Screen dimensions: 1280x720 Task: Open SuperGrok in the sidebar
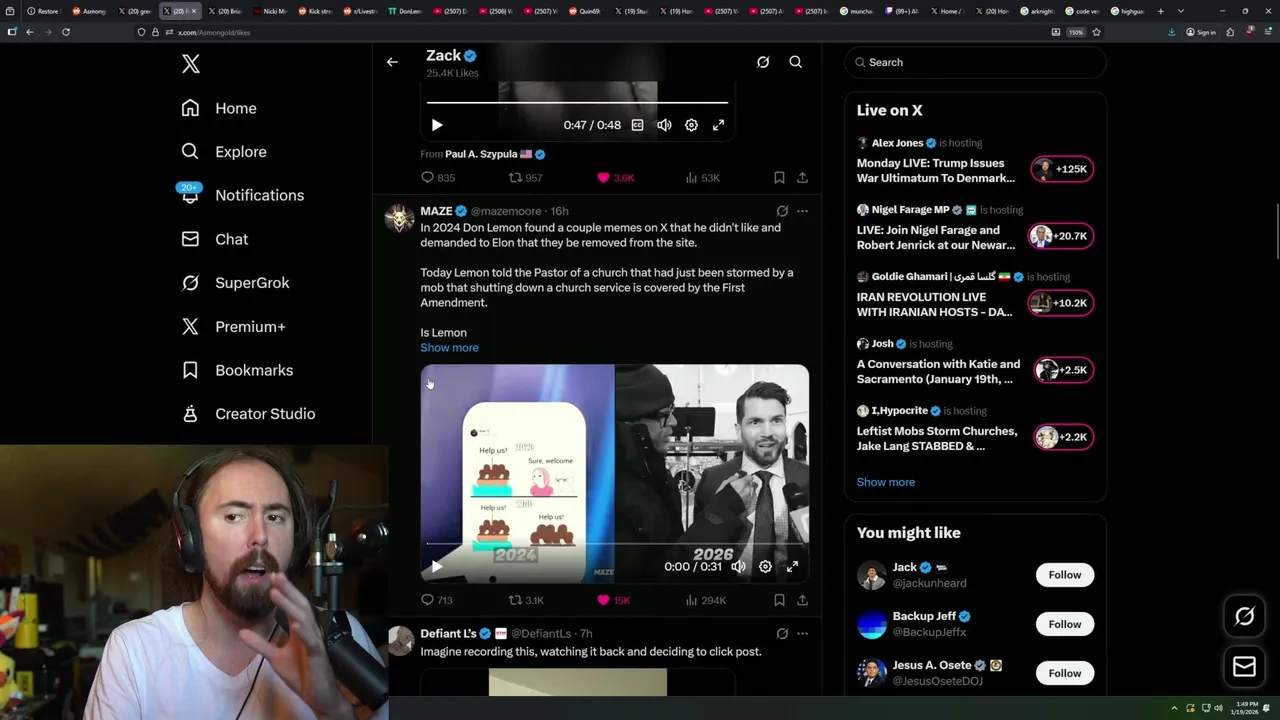[235, 283]
